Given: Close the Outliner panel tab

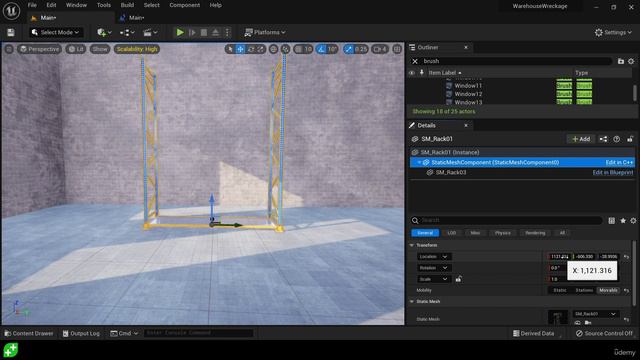Looking at the screenshot, I should 466,47.
